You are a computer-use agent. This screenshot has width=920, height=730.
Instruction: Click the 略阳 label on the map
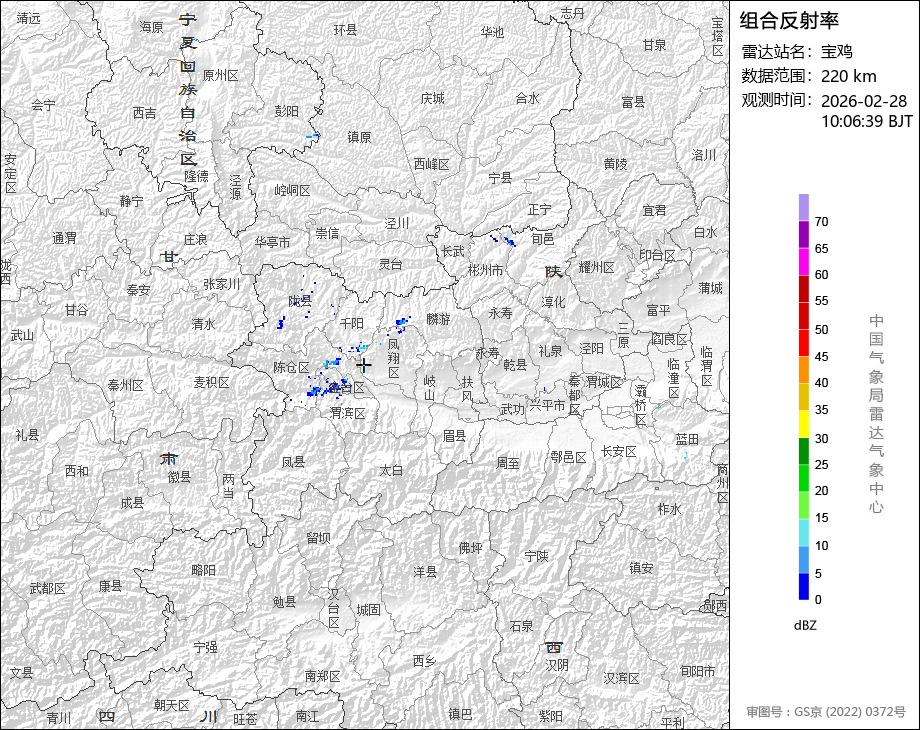coord(204,570)
